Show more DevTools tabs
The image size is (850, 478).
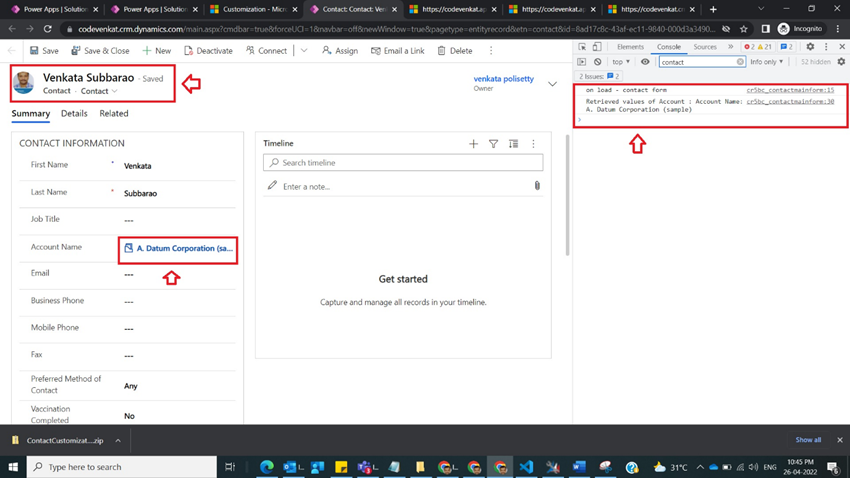(x=730, y=47)
